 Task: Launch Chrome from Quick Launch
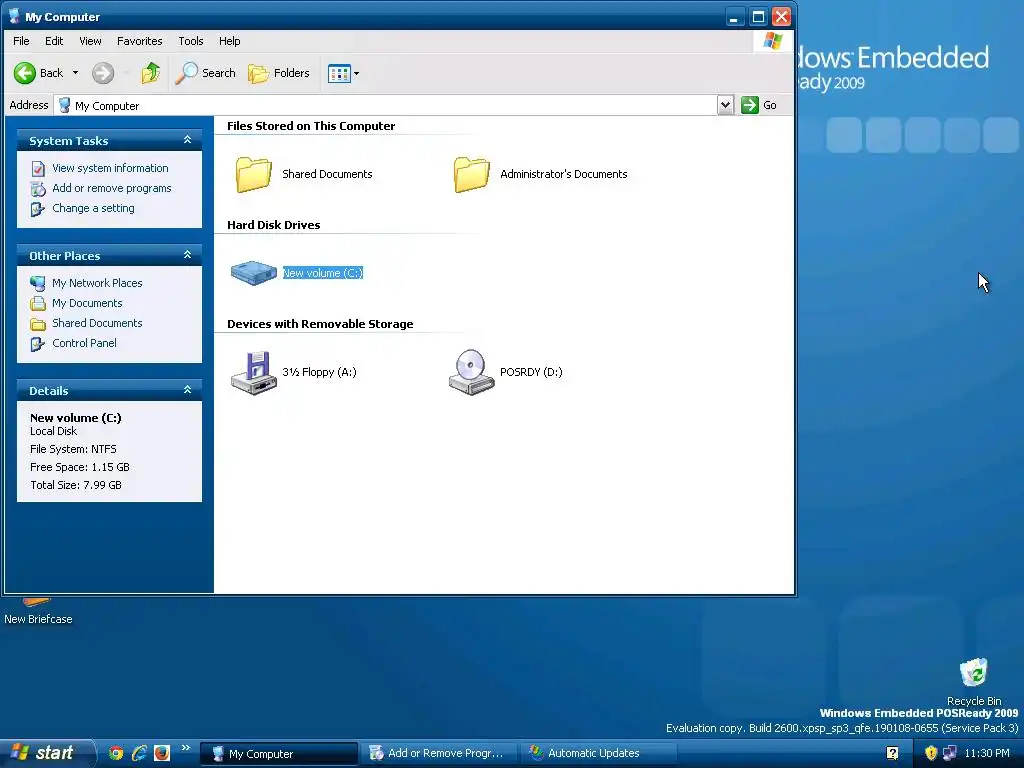[116, 753]
